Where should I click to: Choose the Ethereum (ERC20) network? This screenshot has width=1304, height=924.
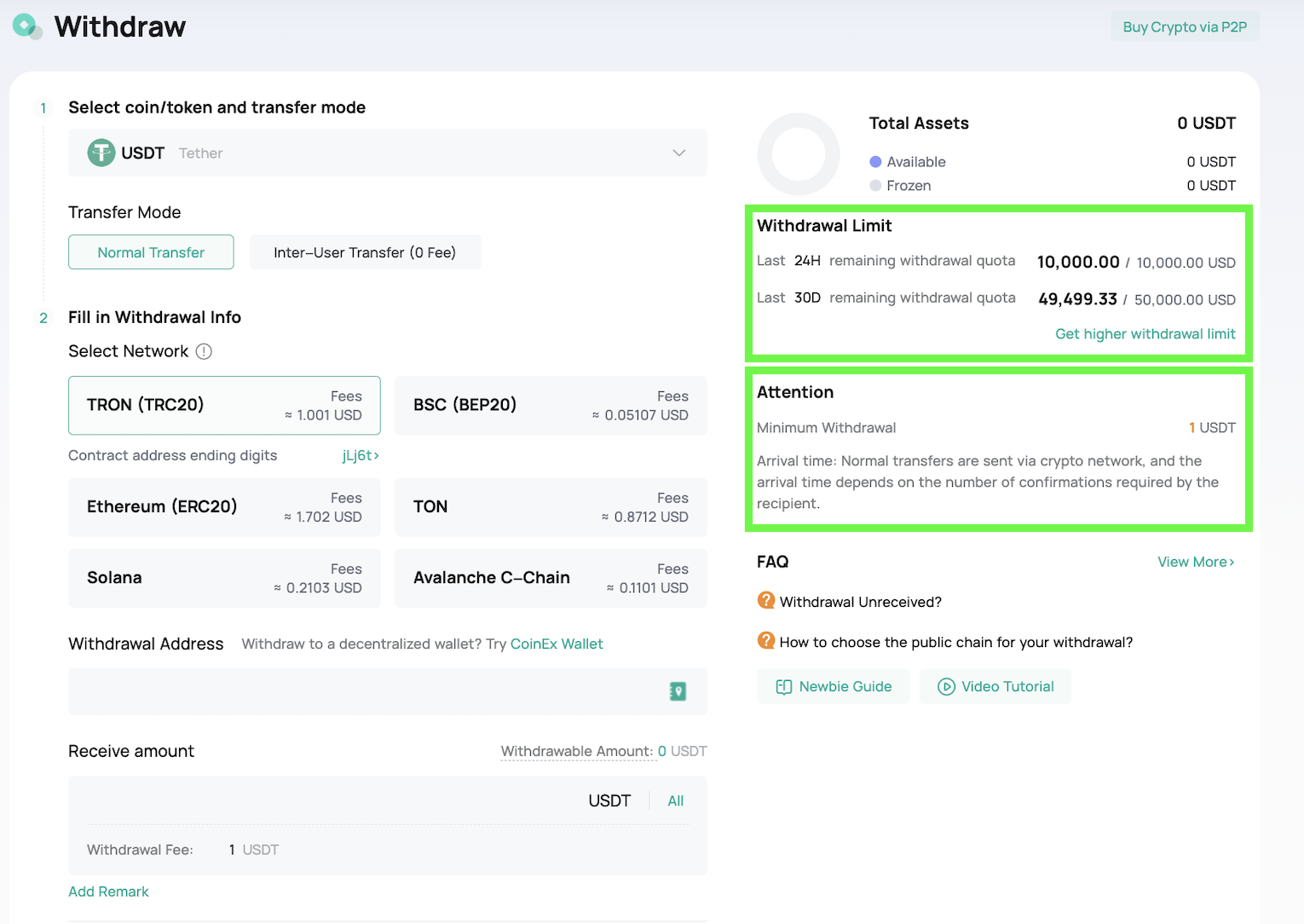coord(224,507)
